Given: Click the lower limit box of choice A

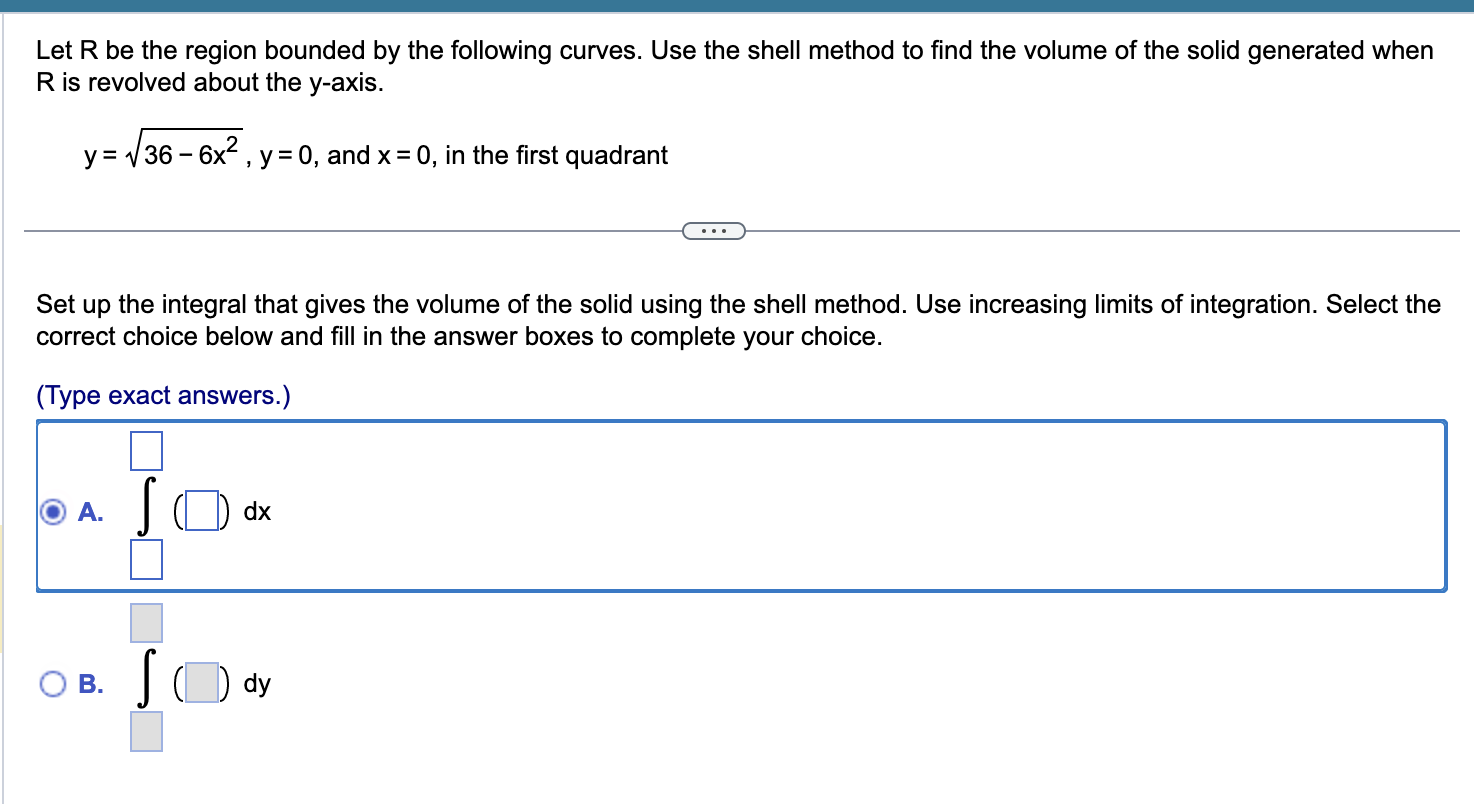Looking at the screenshot, I should tap(146, 560).
